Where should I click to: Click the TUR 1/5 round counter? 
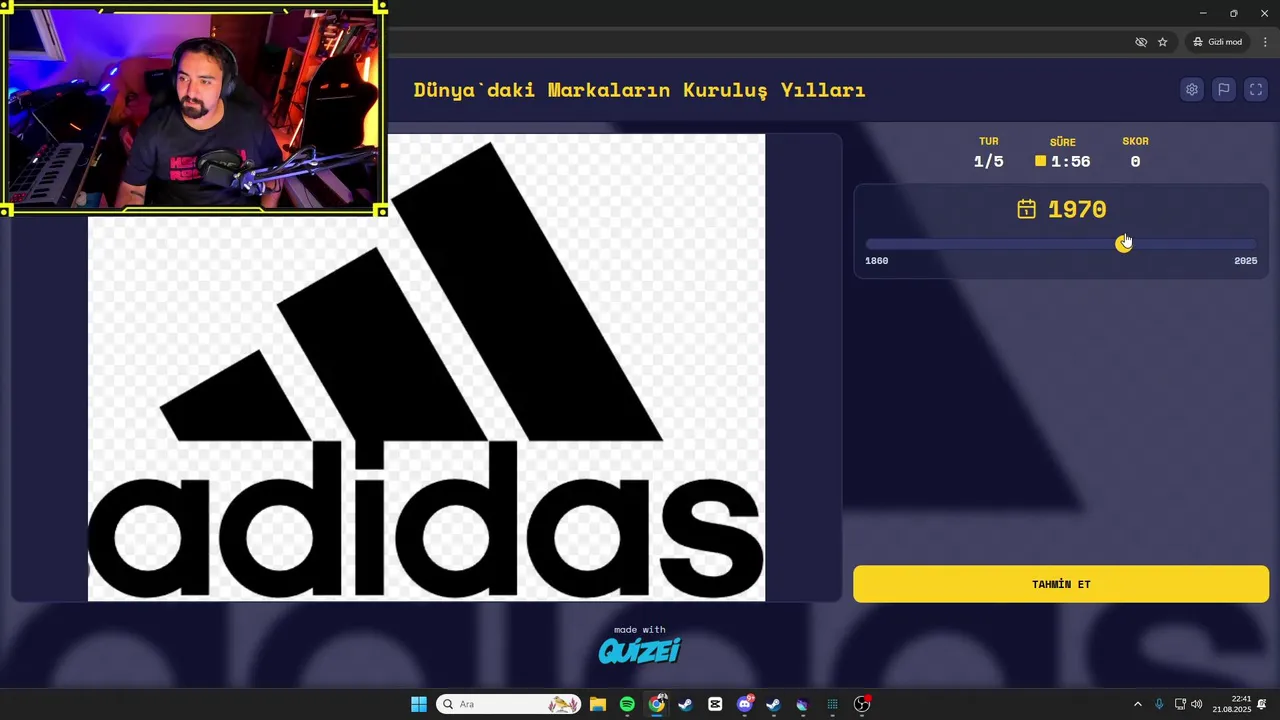click(x=989, y=153)
